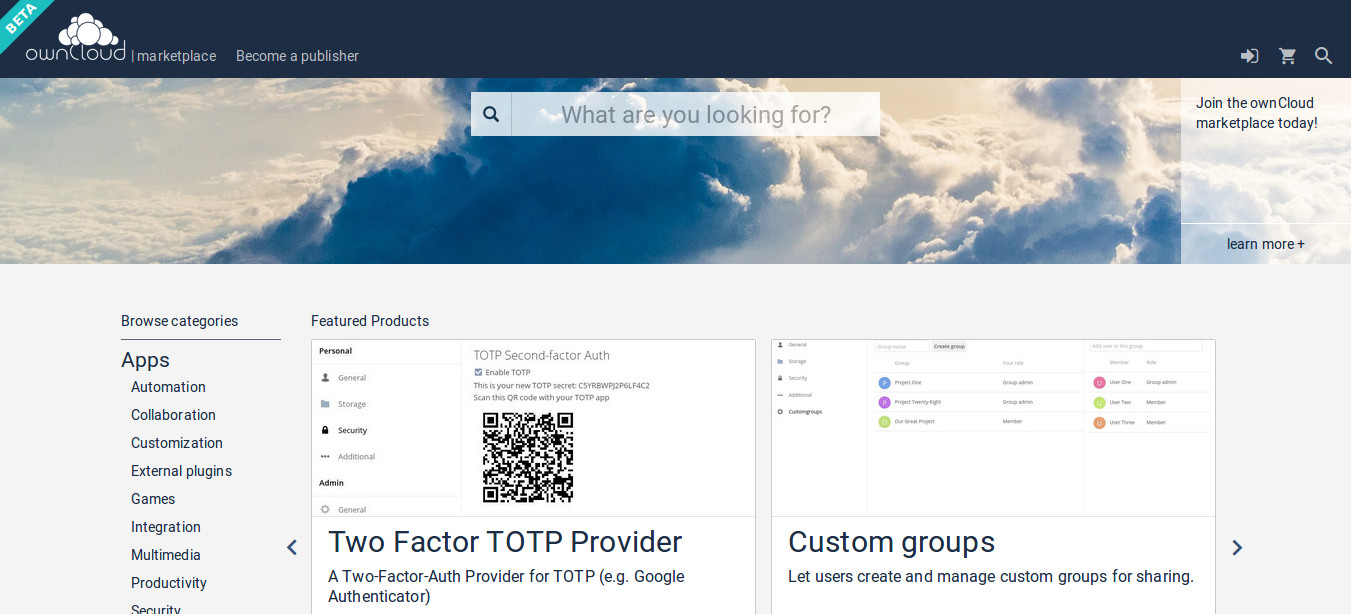Click the BETA corner ribbon

22,20
